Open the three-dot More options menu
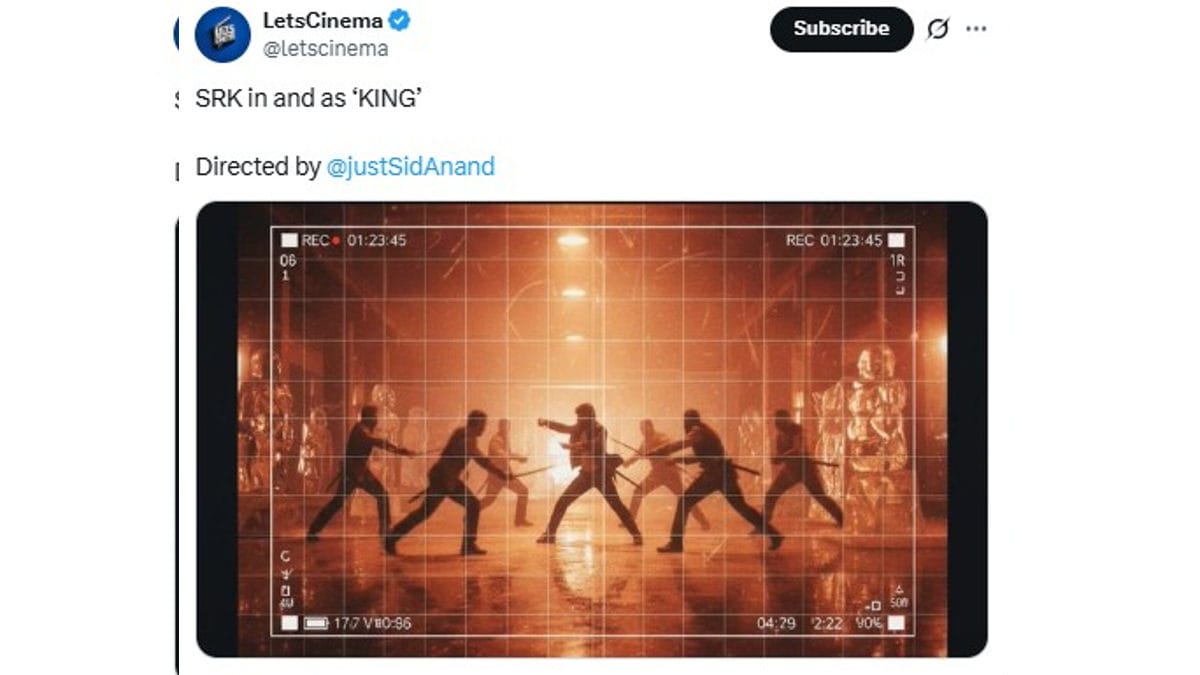The image size is (1200, 675). (976, 29)
